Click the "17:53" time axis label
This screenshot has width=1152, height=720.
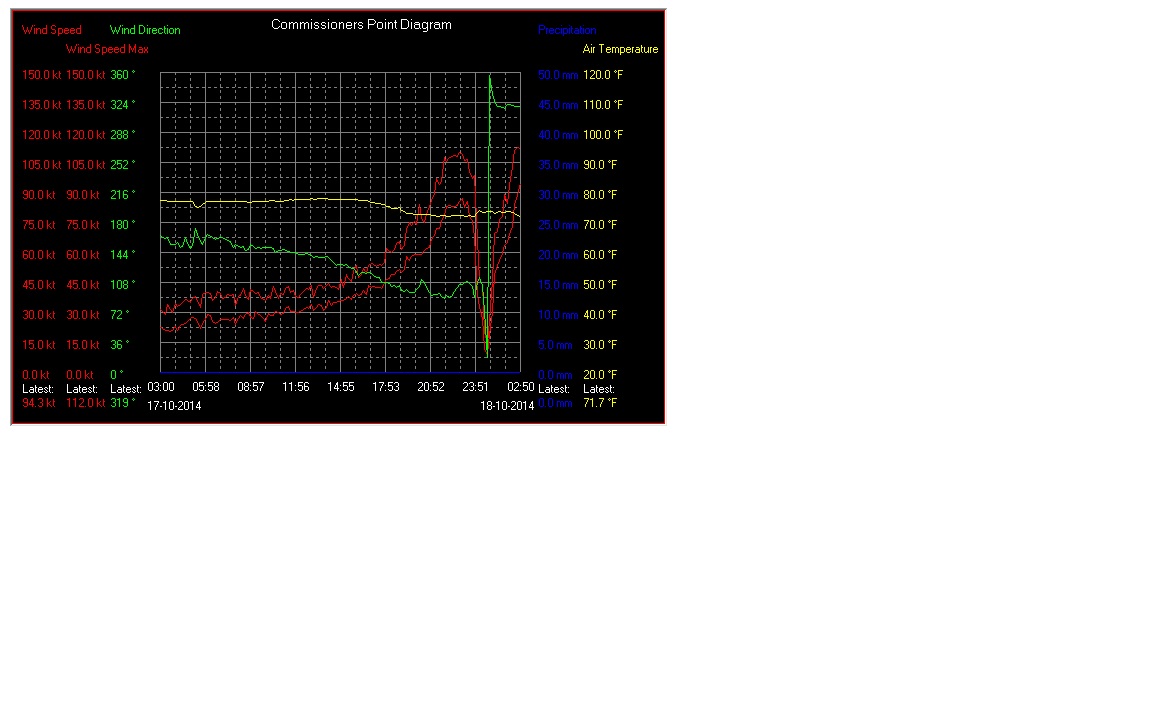386,387
